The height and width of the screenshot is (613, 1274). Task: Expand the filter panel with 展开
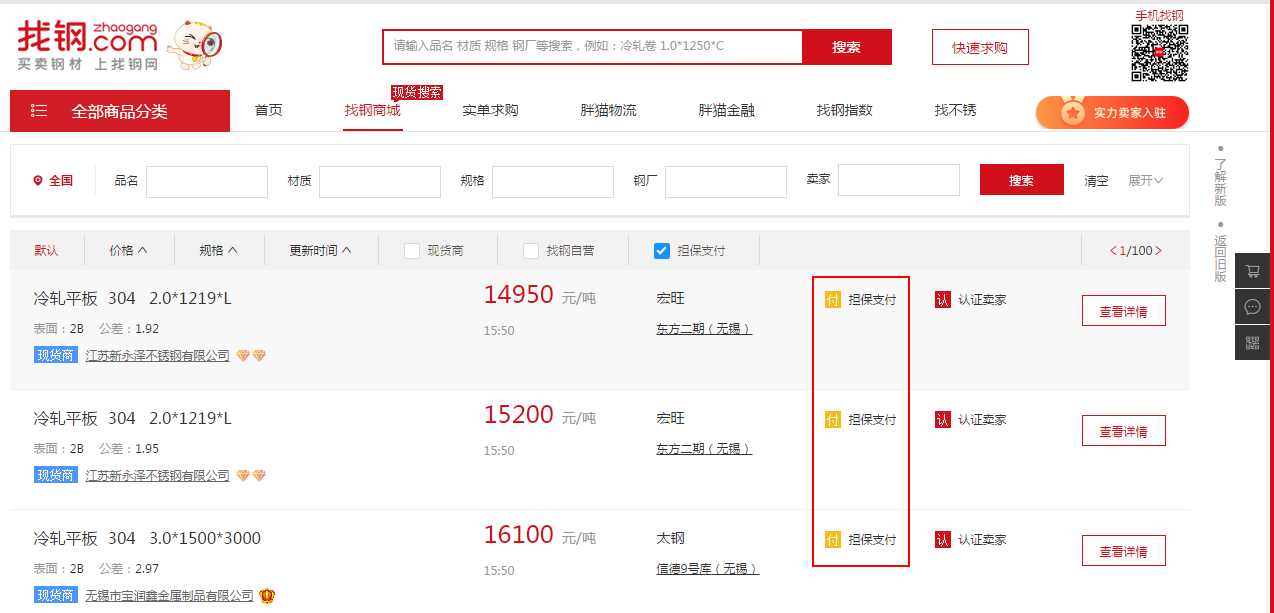coord(1145,181)
